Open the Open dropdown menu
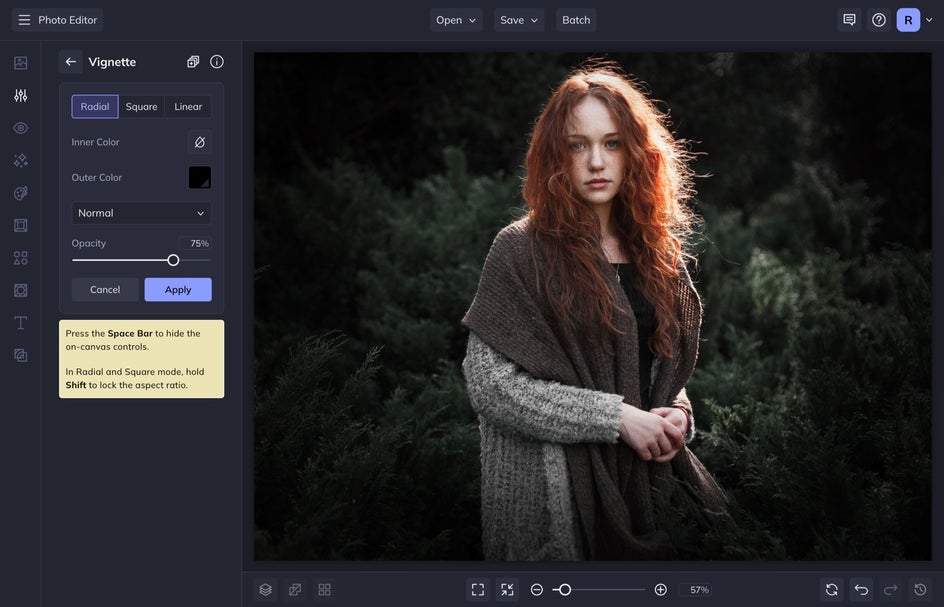944x607 pixels. [456, 20]
